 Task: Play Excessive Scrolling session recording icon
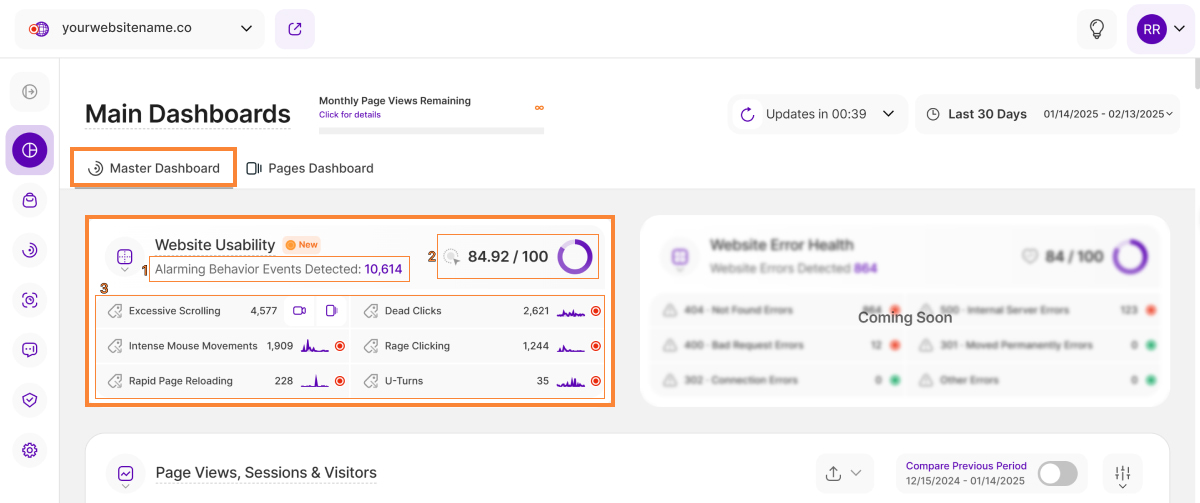coord(299,311)
